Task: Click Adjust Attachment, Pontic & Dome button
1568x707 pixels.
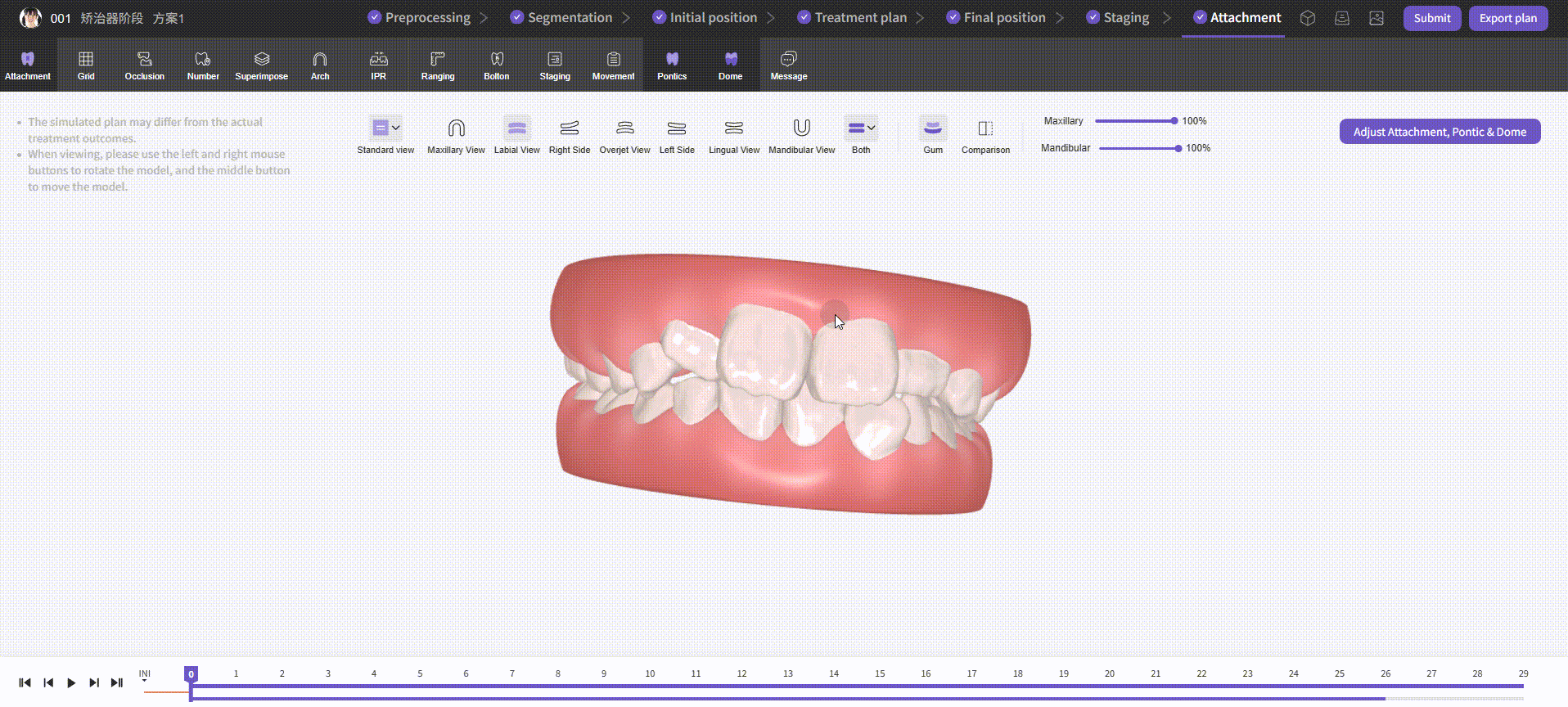Action: [x=1440, y=132]
